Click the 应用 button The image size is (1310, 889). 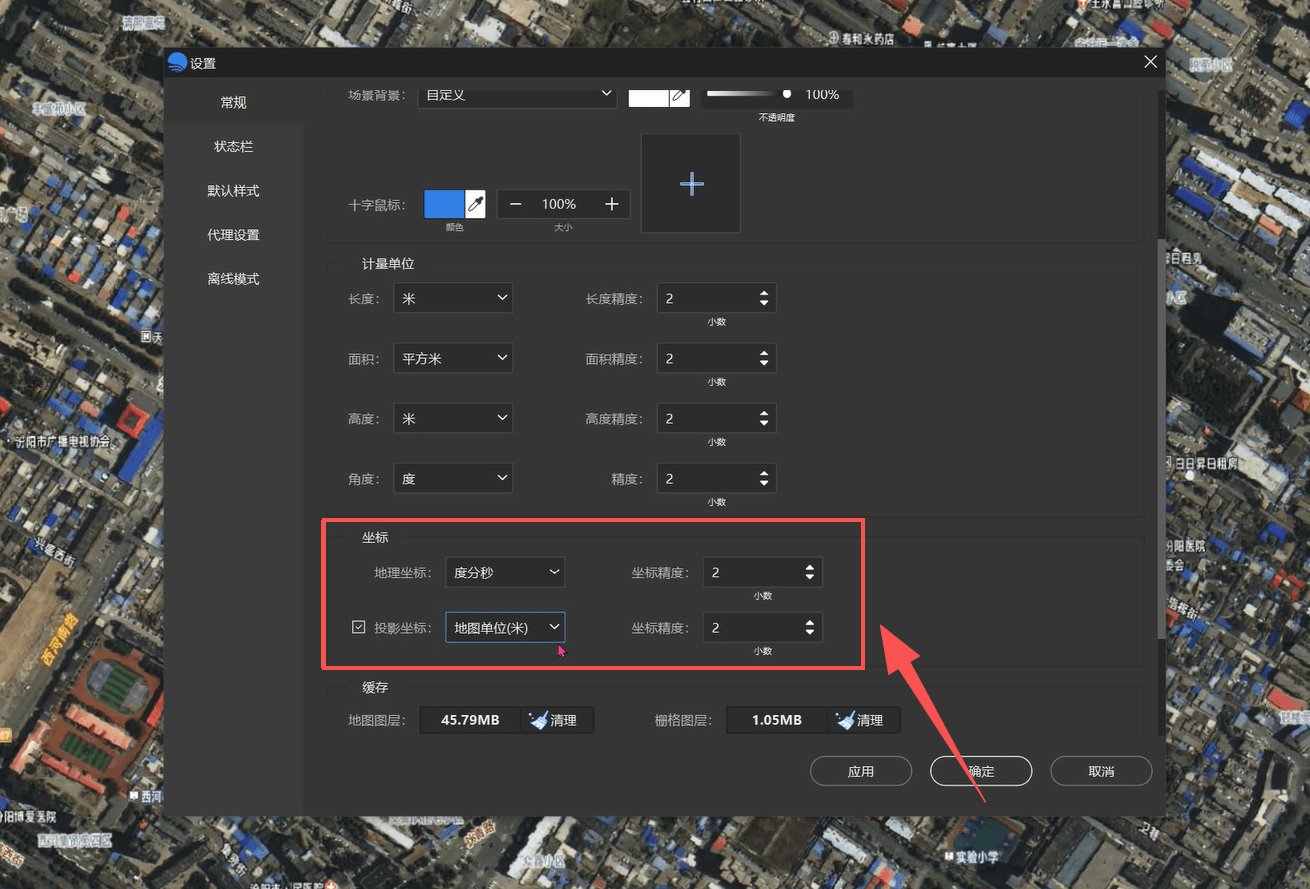[861, 771]
